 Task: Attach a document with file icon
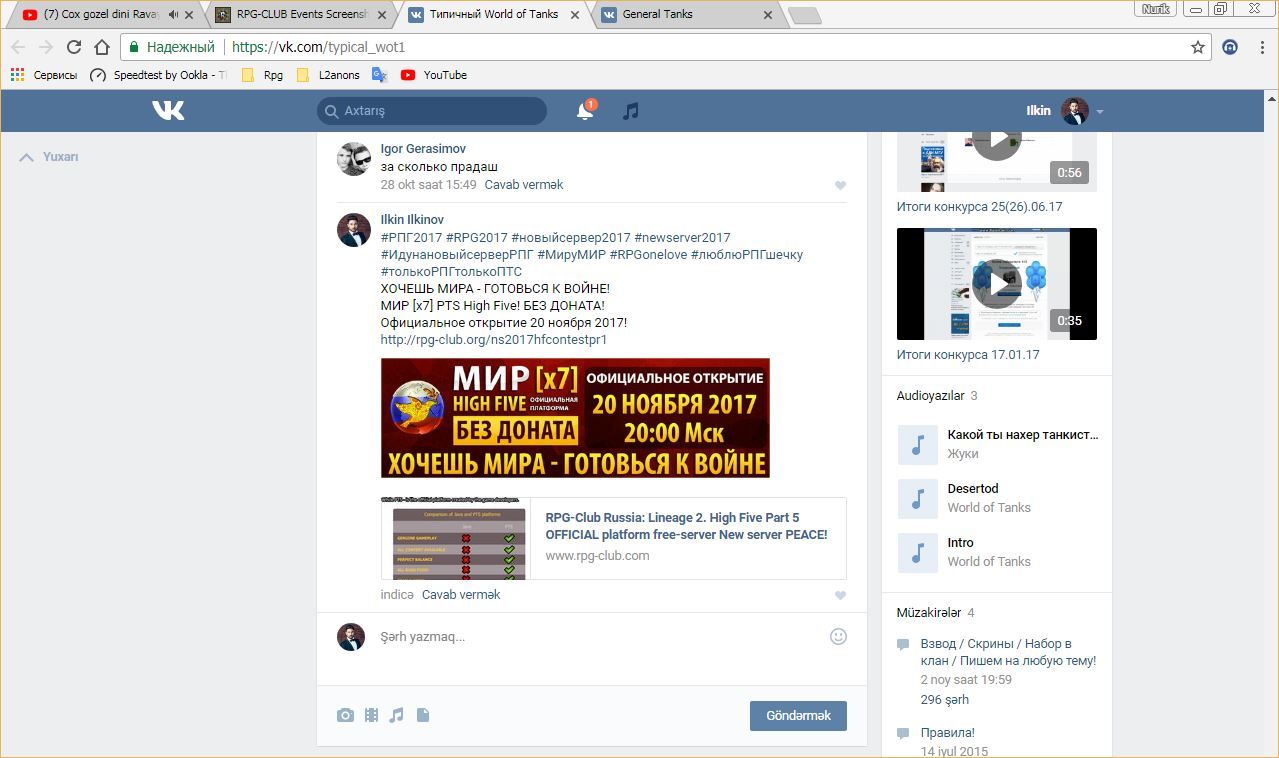pos(423,715)
